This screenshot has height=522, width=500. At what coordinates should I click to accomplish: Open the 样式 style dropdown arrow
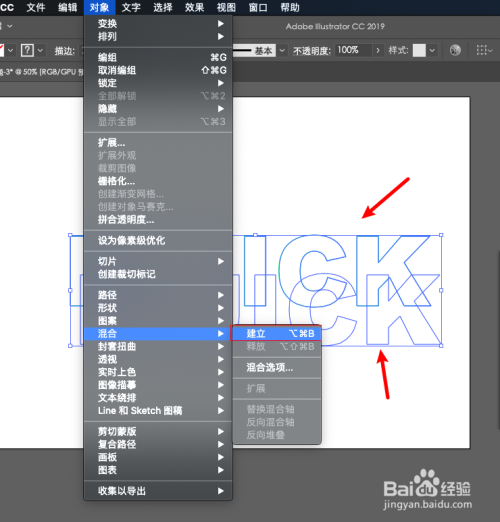[x=432, y=51]
